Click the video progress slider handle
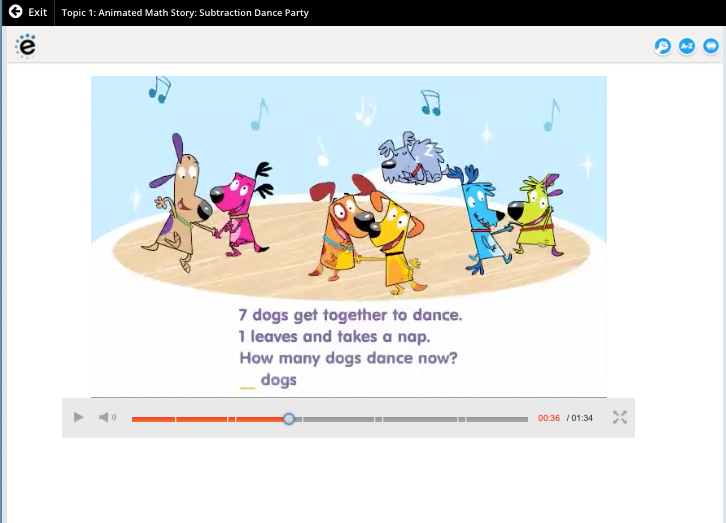Image resolution: width=726 pixels, height=523 pixels. pyautogui.click(x=289, y=419)
